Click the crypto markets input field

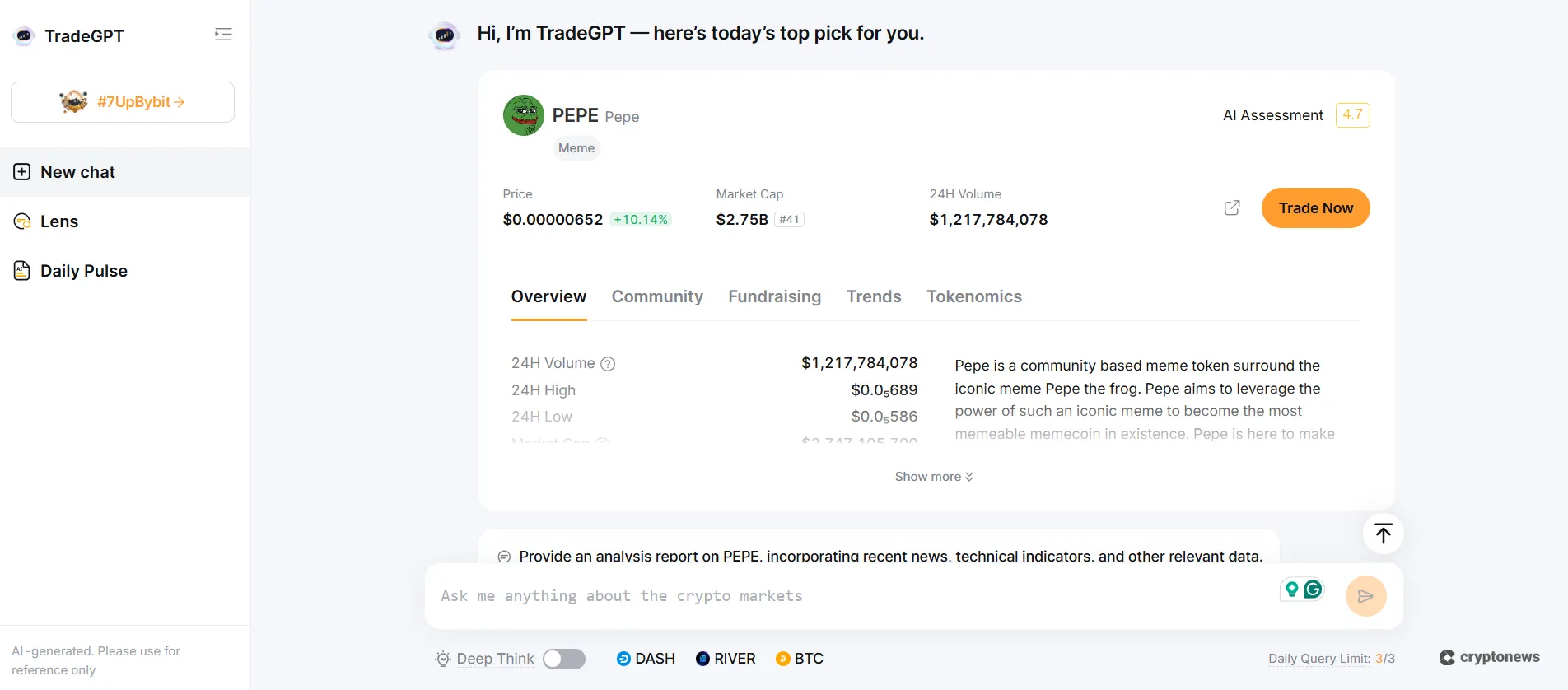click(824, 595)
